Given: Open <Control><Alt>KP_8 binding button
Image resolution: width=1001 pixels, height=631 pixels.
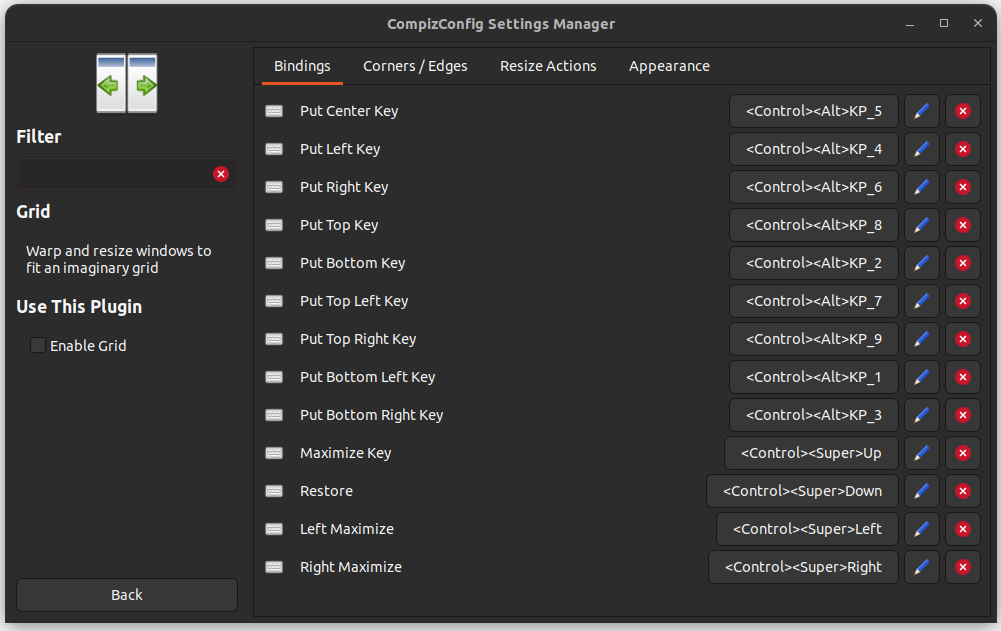Looking at the screenshot, I should (x=814, y=225).
